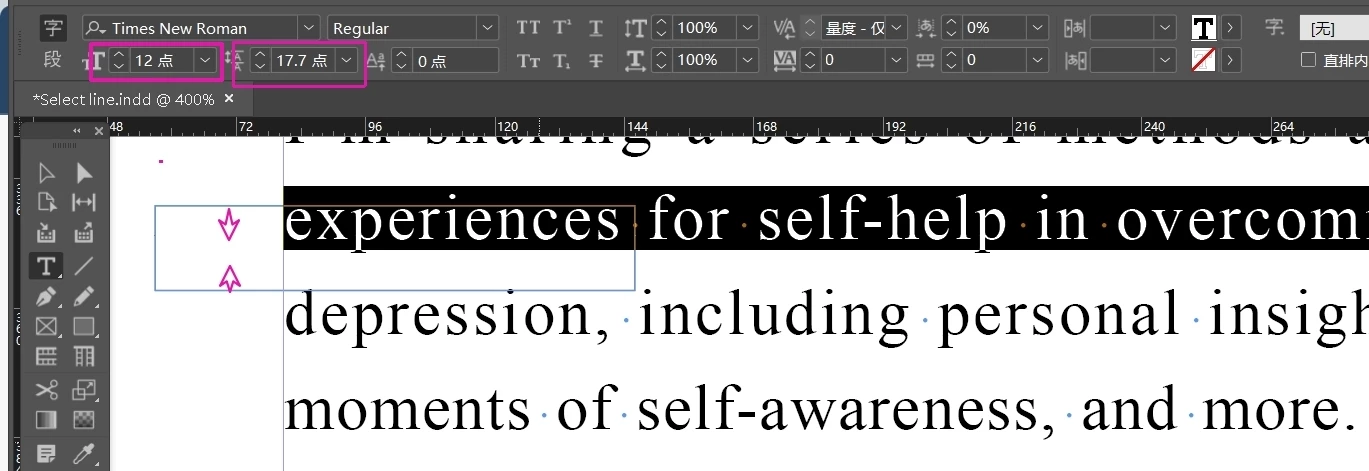
Task: Enable the 直排内 checkbox
Action: [x=1308, y=60]
